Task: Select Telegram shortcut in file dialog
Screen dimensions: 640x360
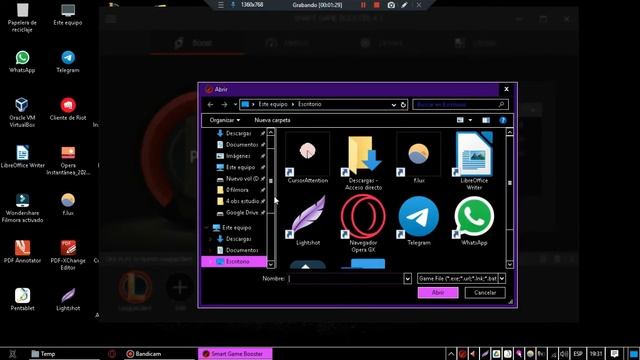Action: [419, 220]
